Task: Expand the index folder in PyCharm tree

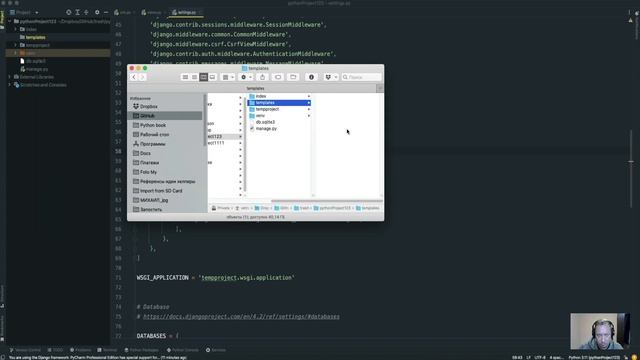Action: tap(16, 29)
